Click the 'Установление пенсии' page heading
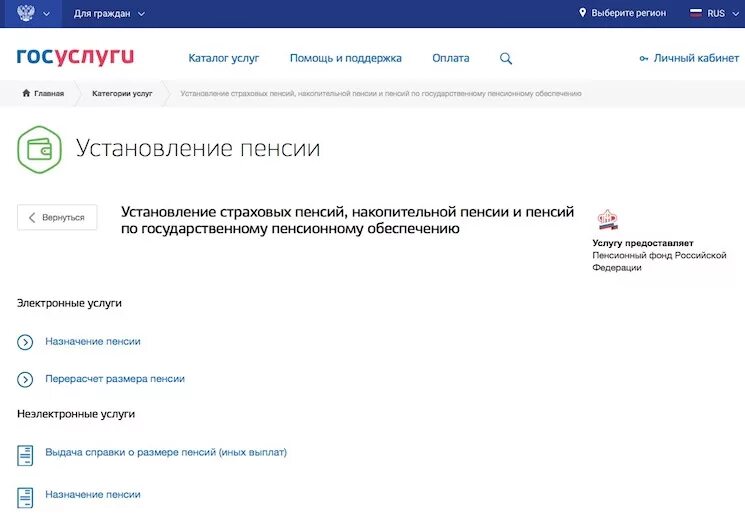 tap(198, 148)
